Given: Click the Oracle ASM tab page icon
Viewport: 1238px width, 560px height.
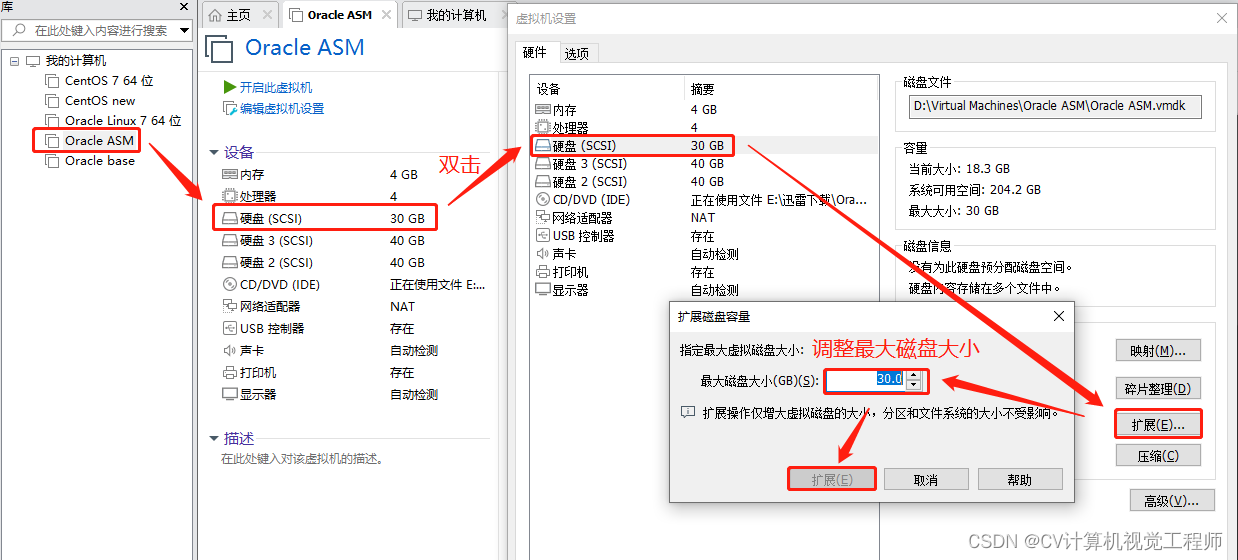Looking at the screenshot, I should coord(295,15).
